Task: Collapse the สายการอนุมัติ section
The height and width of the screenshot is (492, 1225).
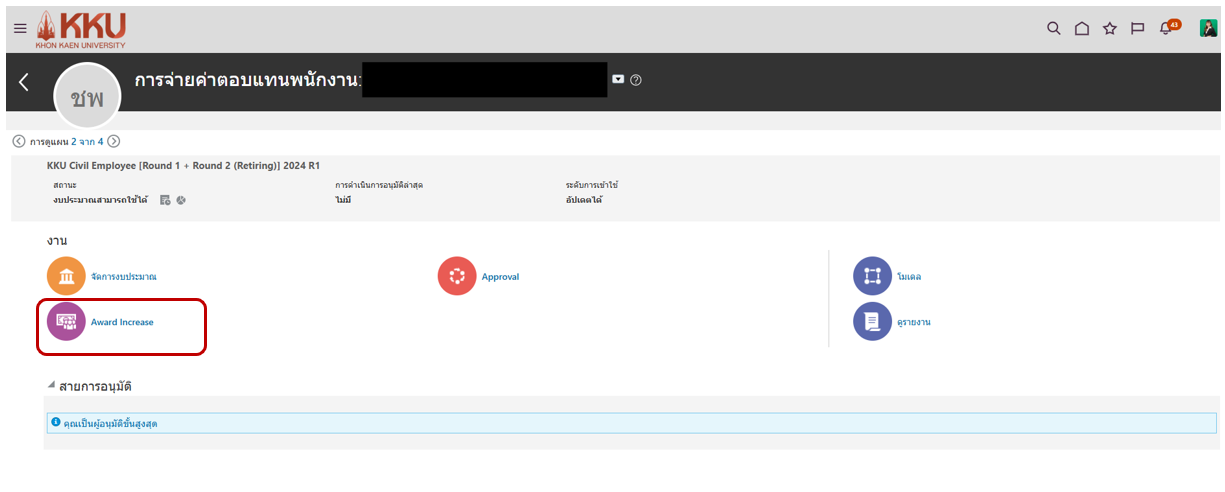Action: (52, 386)
